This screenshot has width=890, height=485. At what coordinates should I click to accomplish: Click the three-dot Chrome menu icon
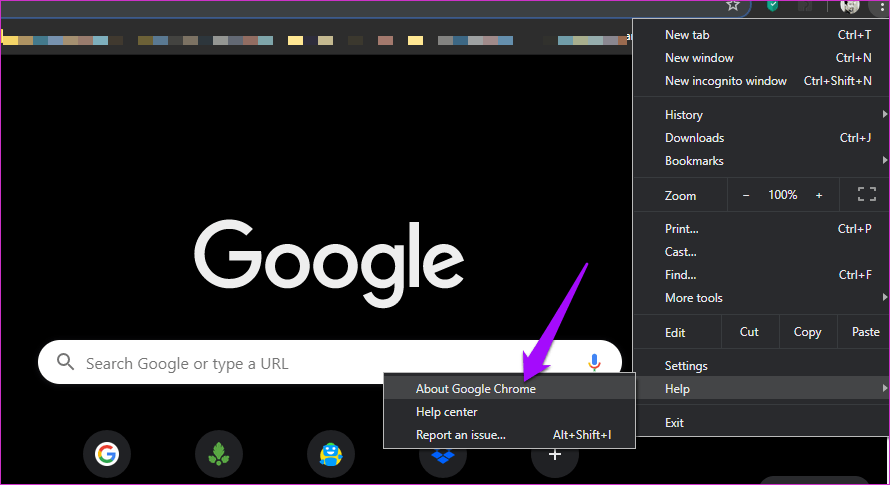pyautogui.click(x=882, y=6)
